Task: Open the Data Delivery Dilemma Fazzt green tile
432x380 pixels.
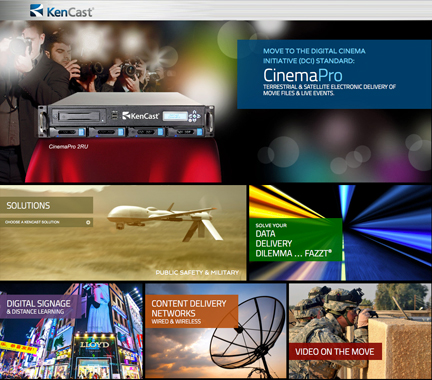Action: [296, 240]
